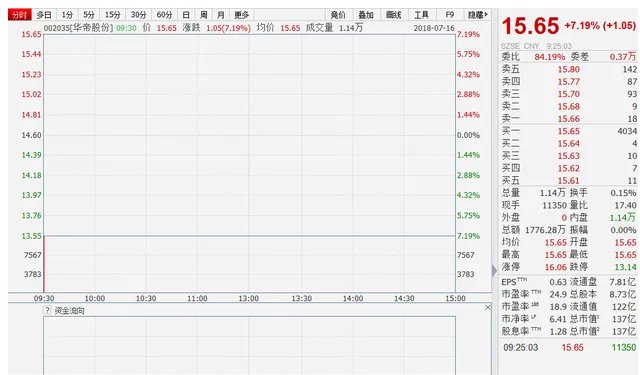
Task: Open the 更多 more periods menu
Action: pos(242,15)
